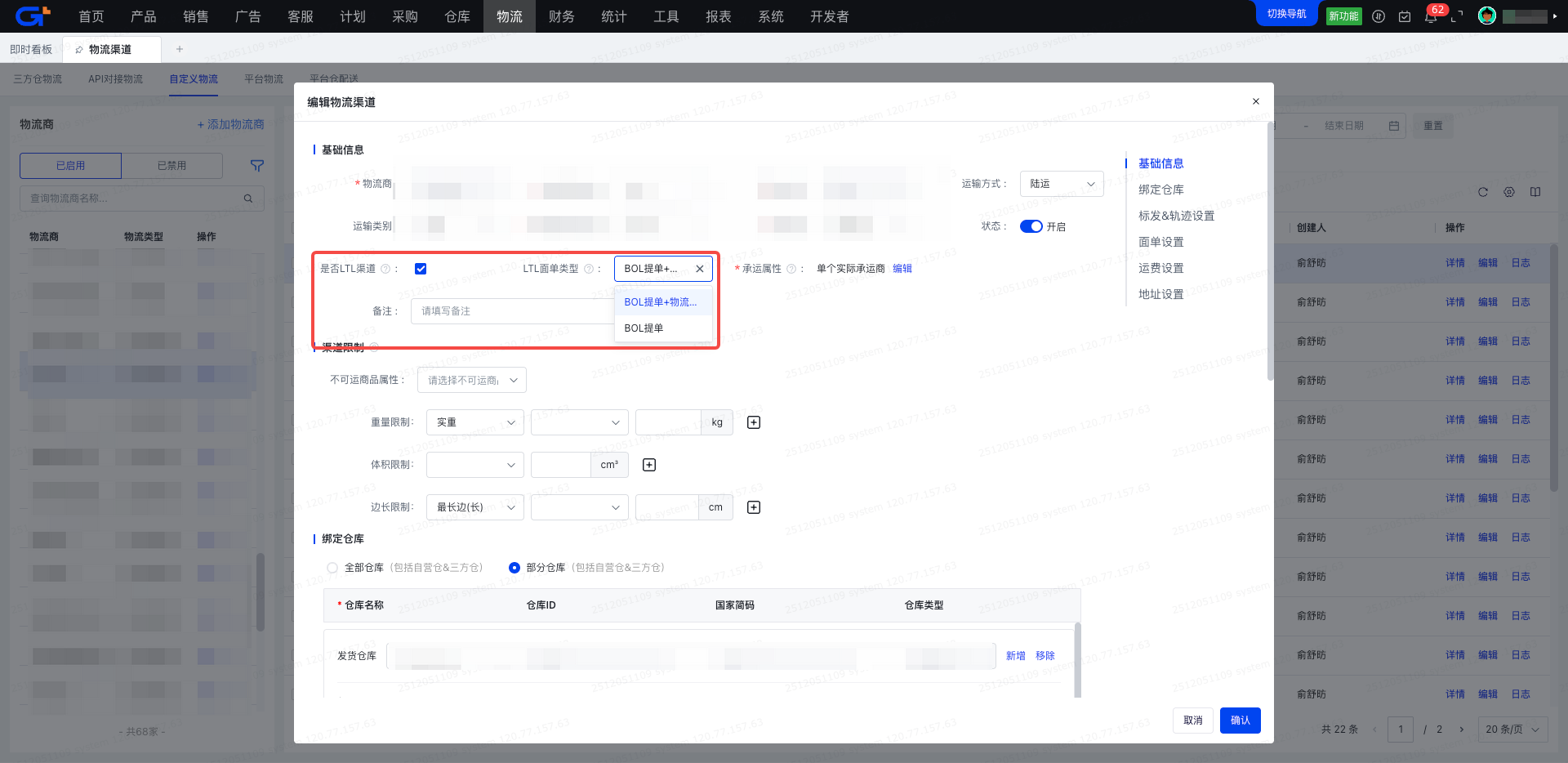
Task: Click the filter icon in 物流商 panel
Action: (x=256, y=166)
